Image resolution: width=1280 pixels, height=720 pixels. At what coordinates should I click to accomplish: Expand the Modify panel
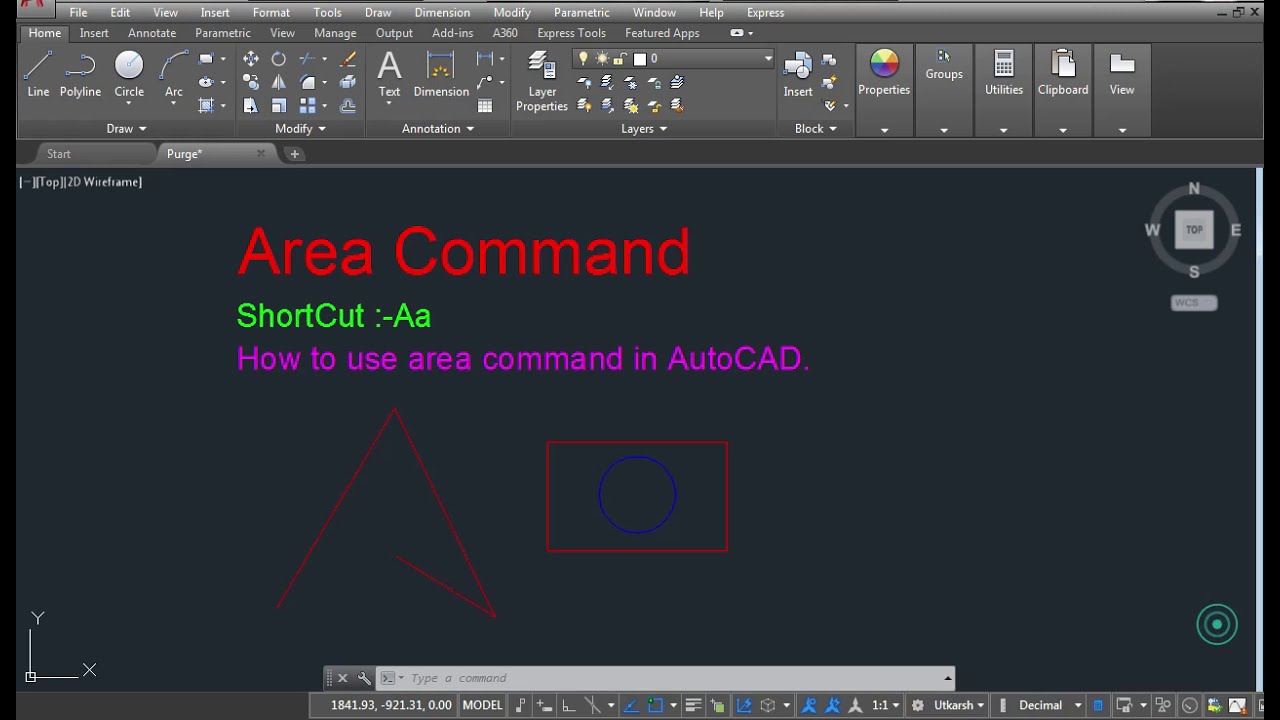(301, 128)
